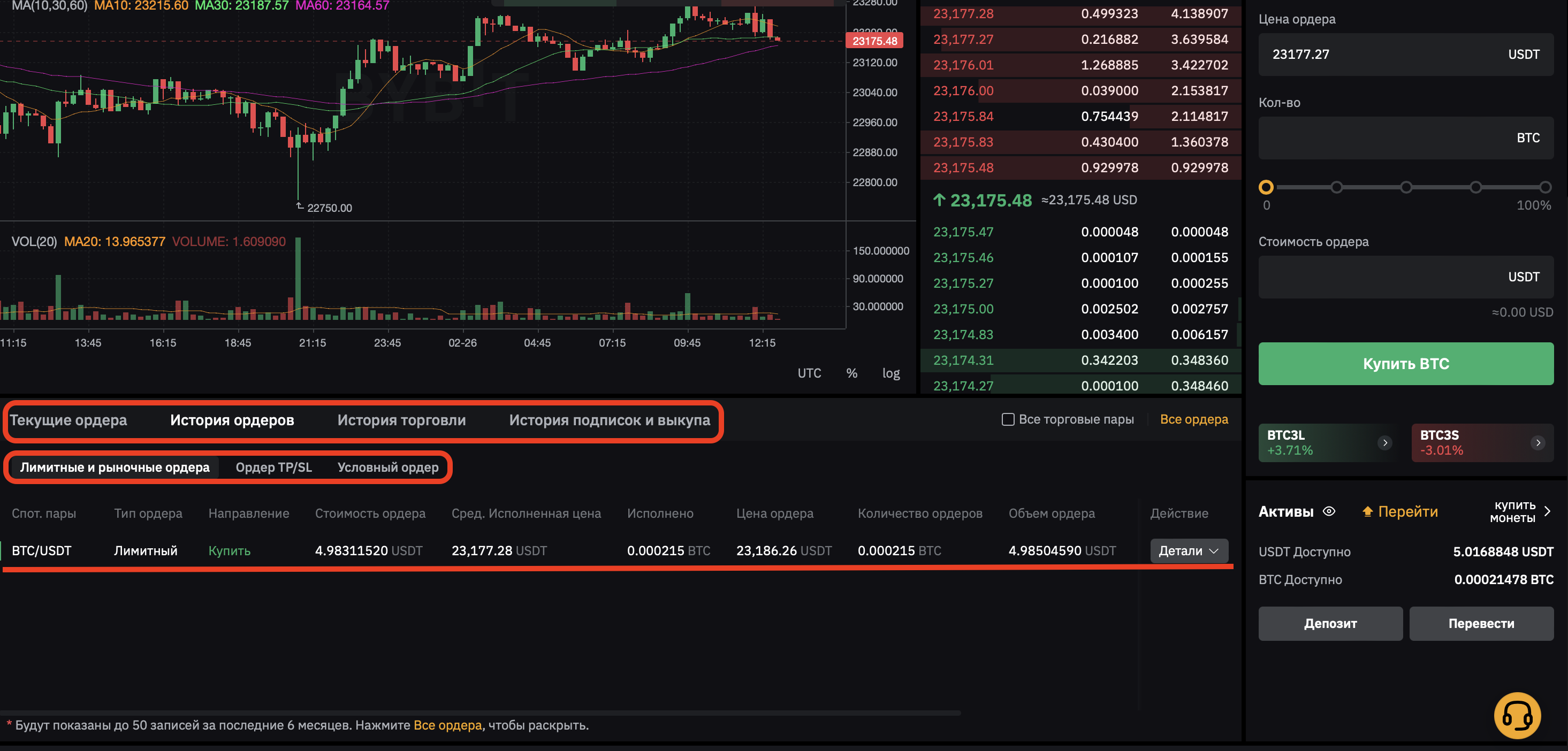1568x751 pixels.
Task: Open the BTC3S leveraged token arrow
Action: 1537,442
